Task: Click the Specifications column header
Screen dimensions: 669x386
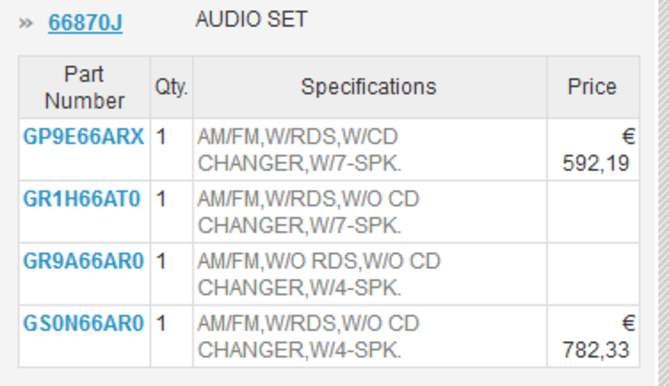Action: pos(369,87)
